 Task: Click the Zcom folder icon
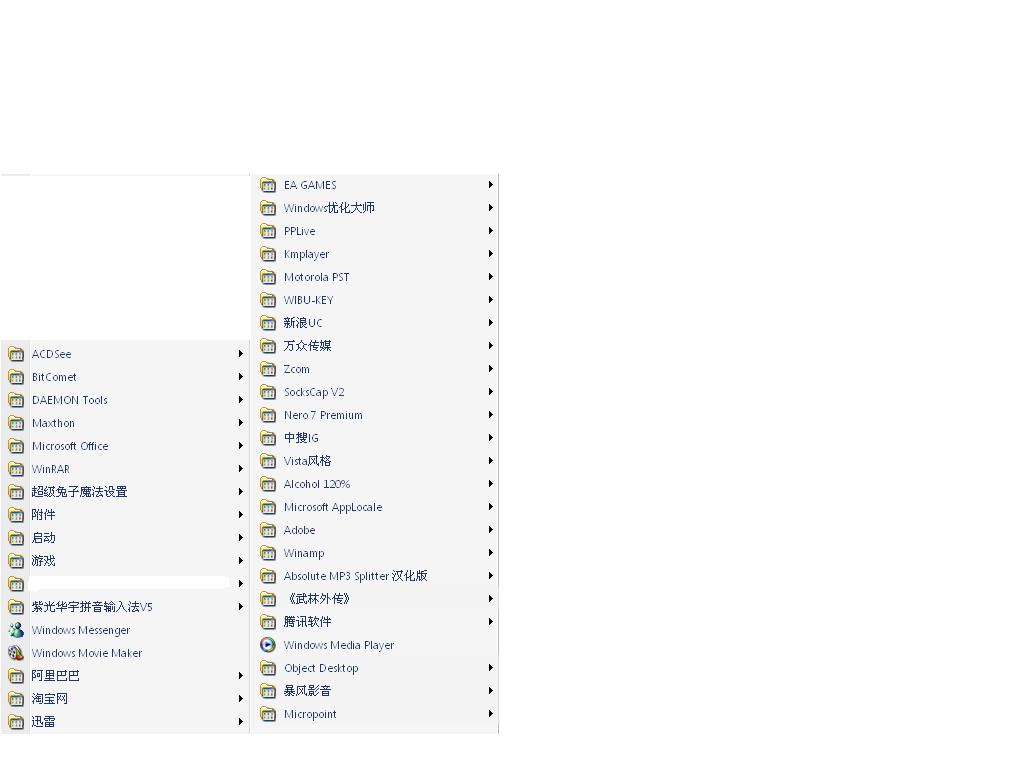tap(268, 369)
